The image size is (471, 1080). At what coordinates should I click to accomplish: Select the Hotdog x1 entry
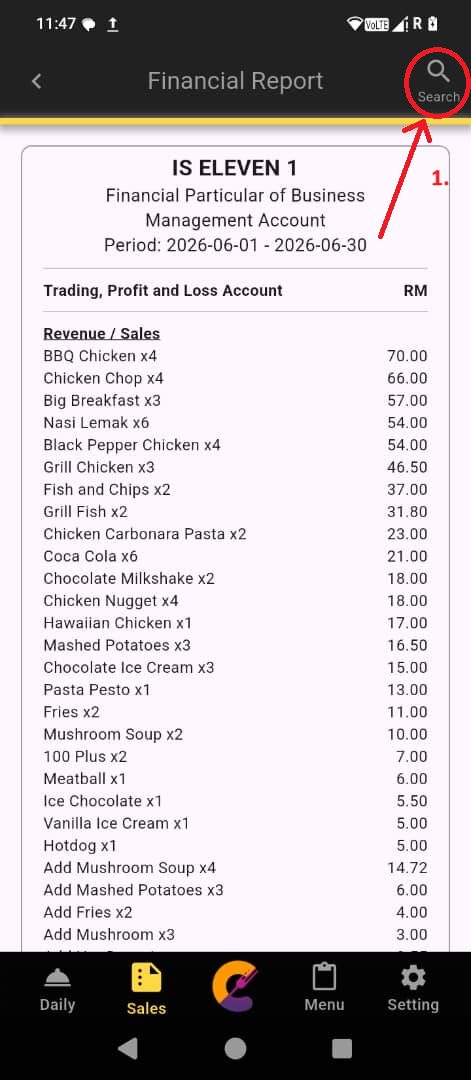[236, 845]
